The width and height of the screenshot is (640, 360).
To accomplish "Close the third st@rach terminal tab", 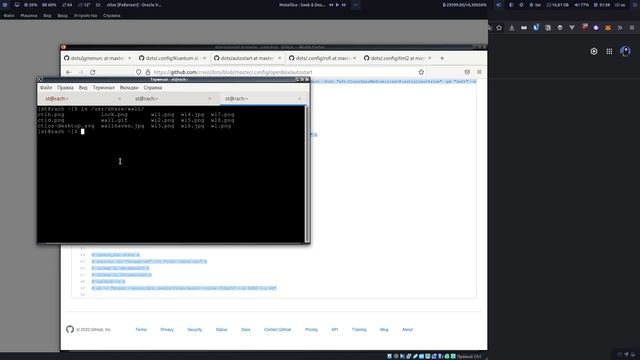I will [x=300, y=99].
